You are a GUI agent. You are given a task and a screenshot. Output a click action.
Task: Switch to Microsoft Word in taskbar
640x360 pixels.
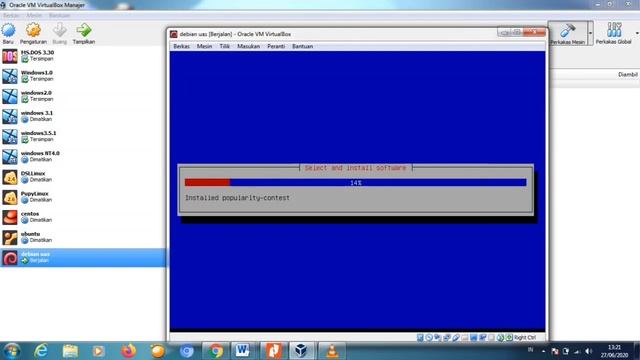(243, 351)
